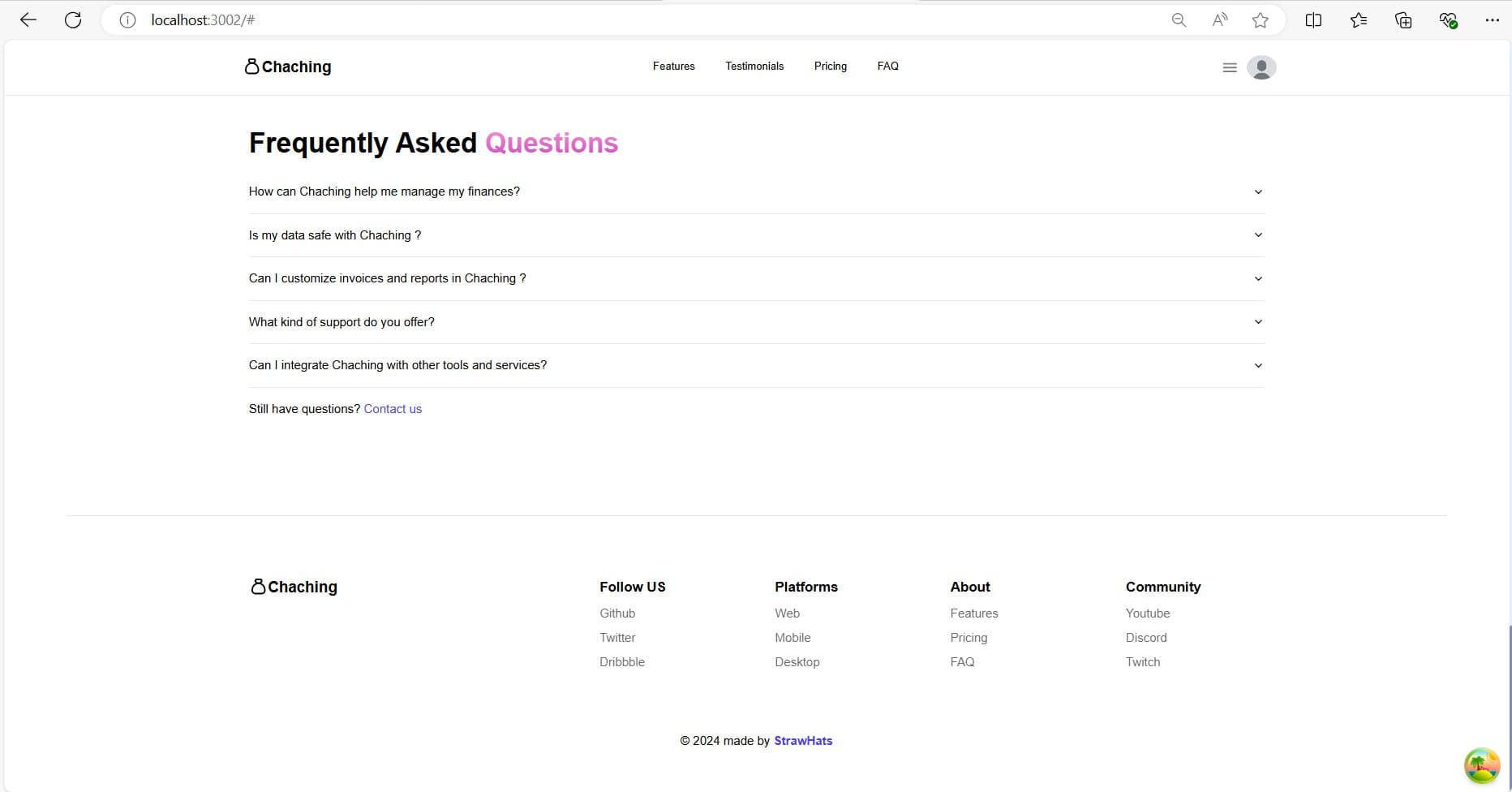The width and height of the screenshot is (1512, 792).
Task: Click the Github link in footer
Action: pyautogui.click(x=617, y=613)
